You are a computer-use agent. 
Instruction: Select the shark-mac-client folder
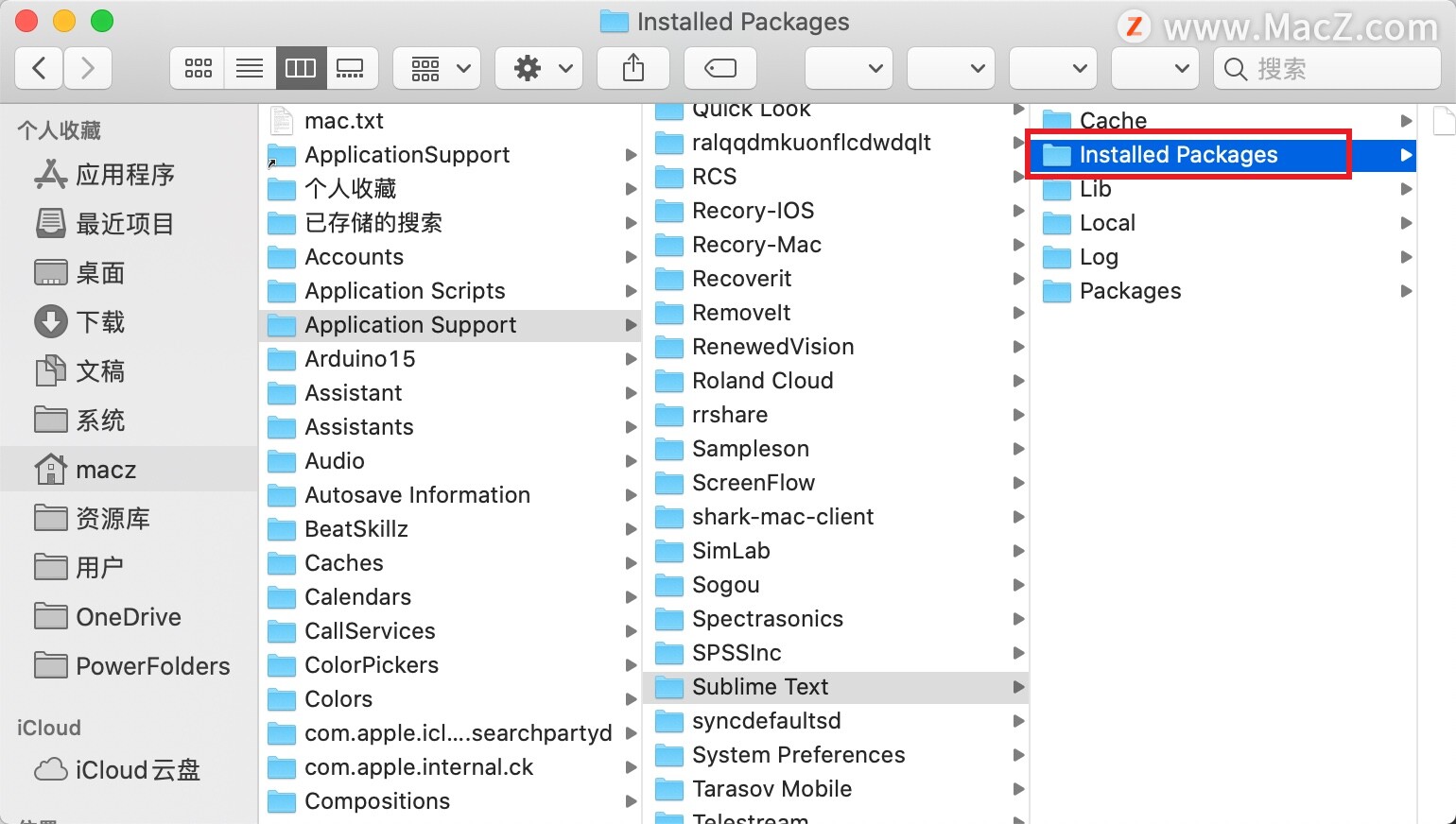pyautogui.click(x=836, y=517)
